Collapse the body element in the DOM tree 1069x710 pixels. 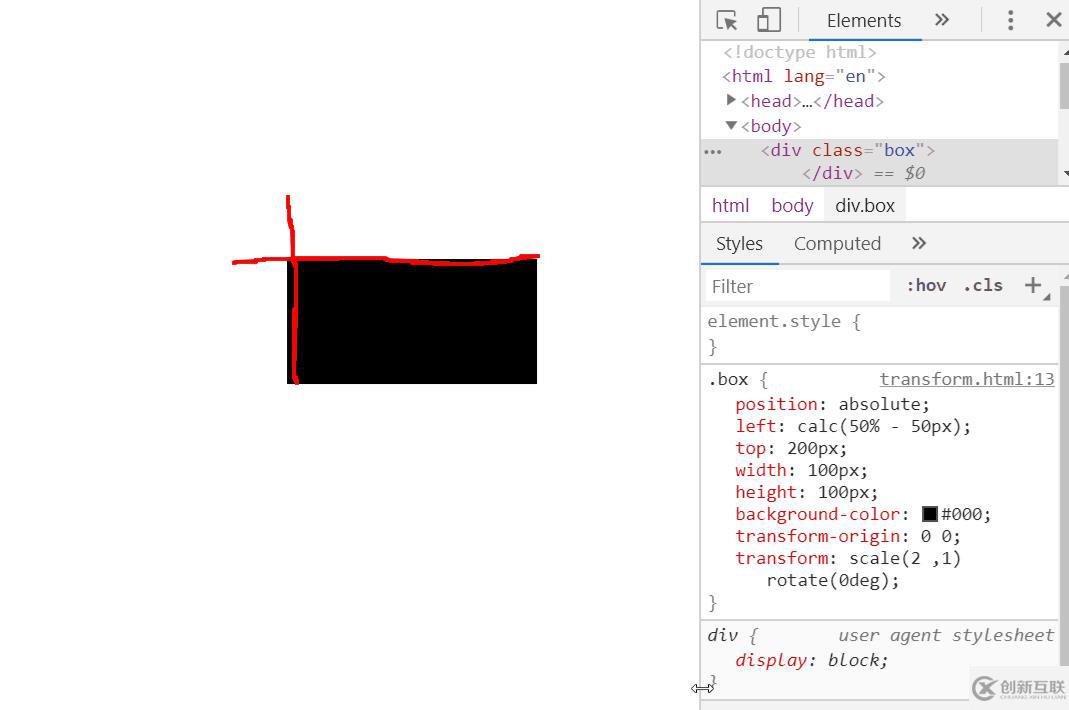tap(731, 125)
